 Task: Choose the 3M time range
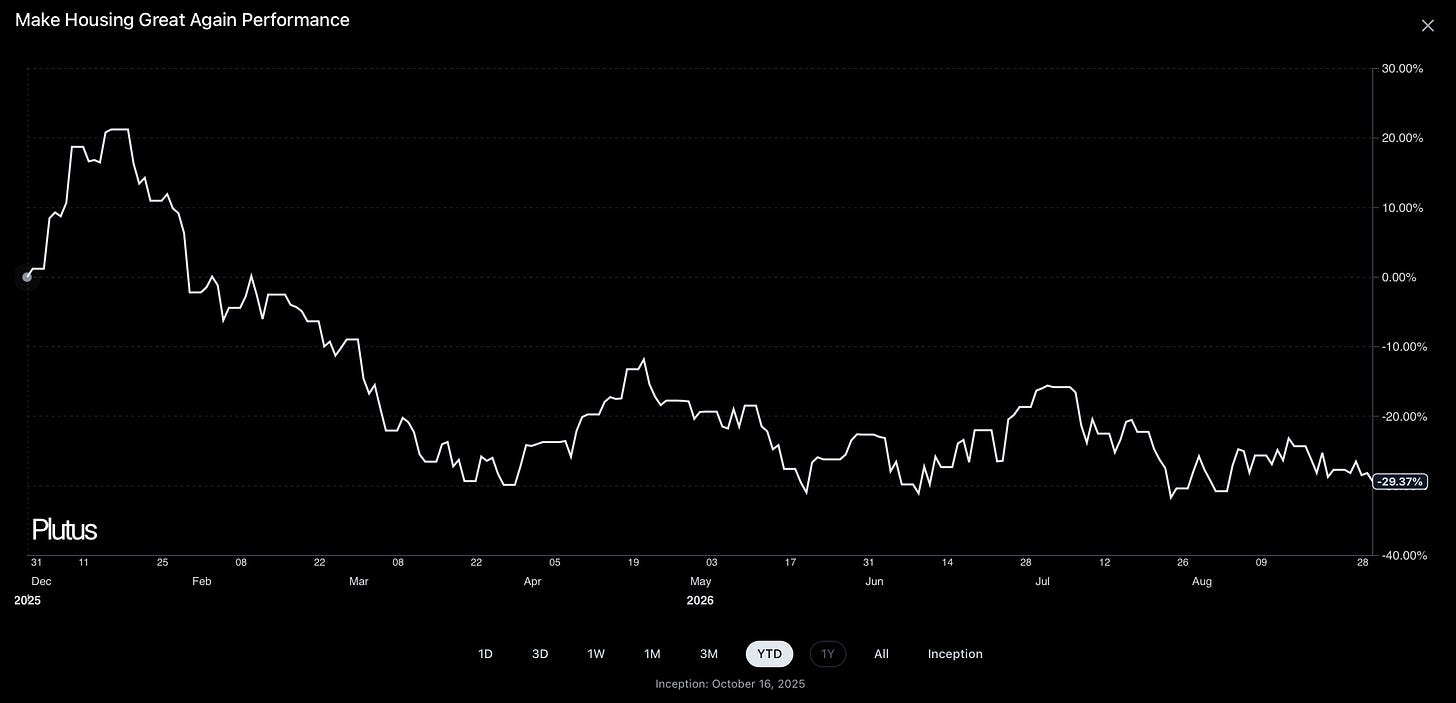pyautogui.click(x=709, y=654)
